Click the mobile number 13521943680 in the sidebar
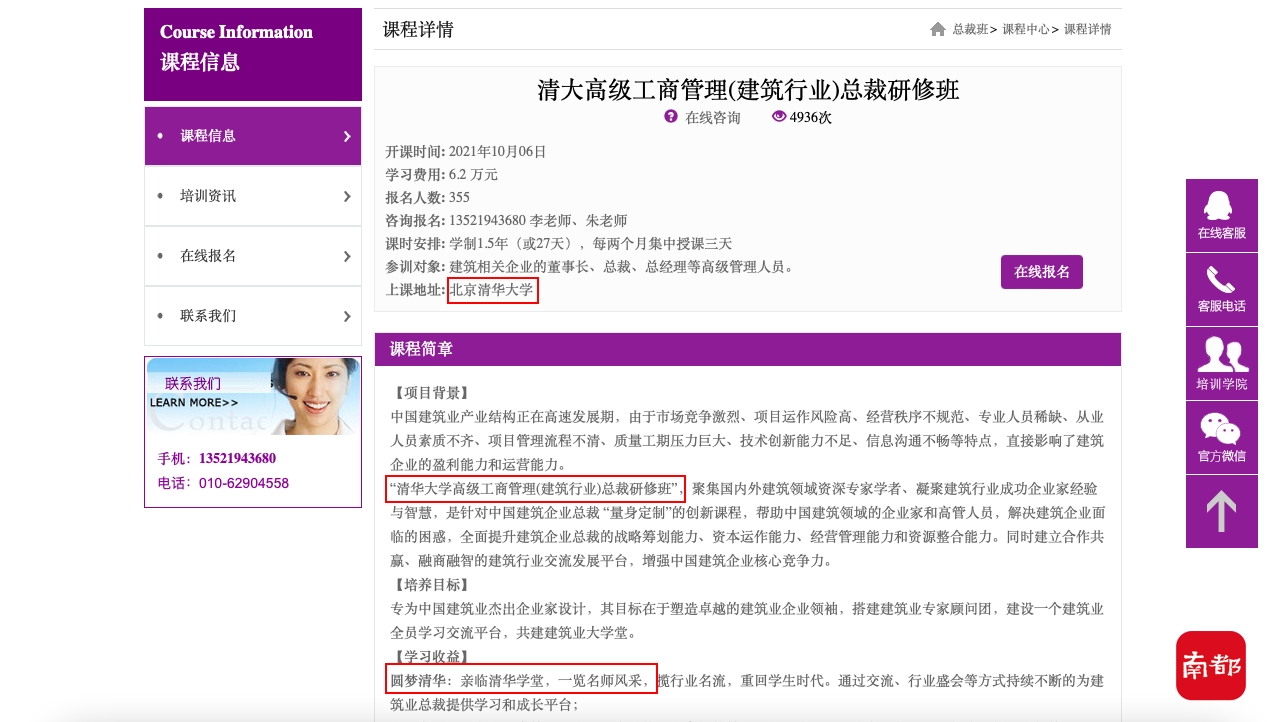This screenshot has height=722, width=1279. (x=237, y=459)
